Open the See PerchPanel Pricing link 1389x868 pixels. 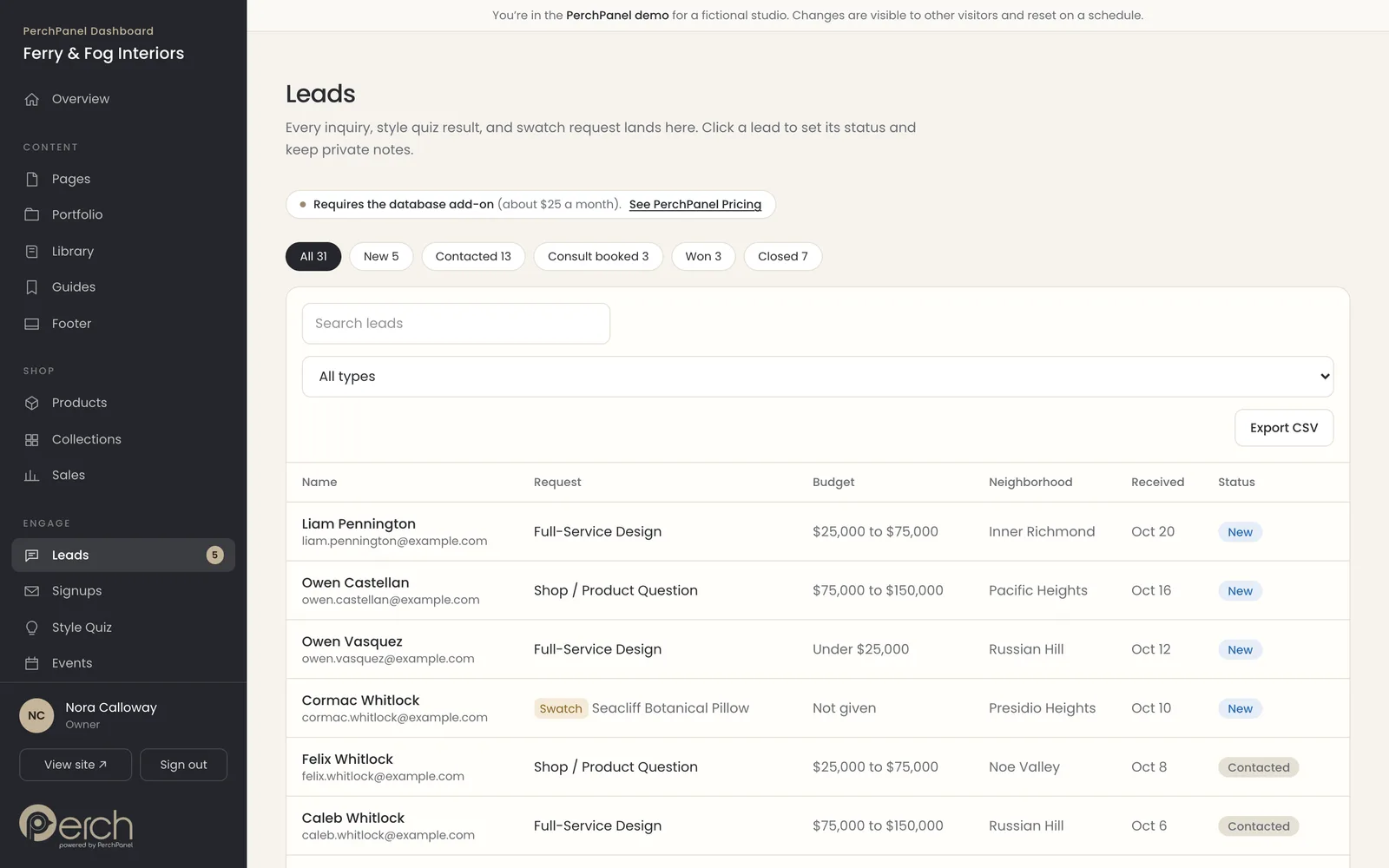[x=695, y=204]
